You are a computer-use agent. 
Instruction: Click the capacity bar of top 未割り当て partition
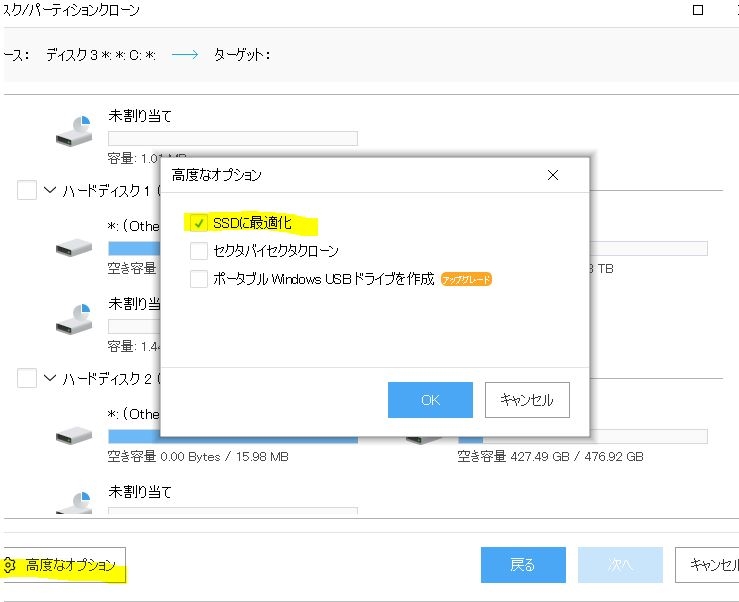(233, 139)
